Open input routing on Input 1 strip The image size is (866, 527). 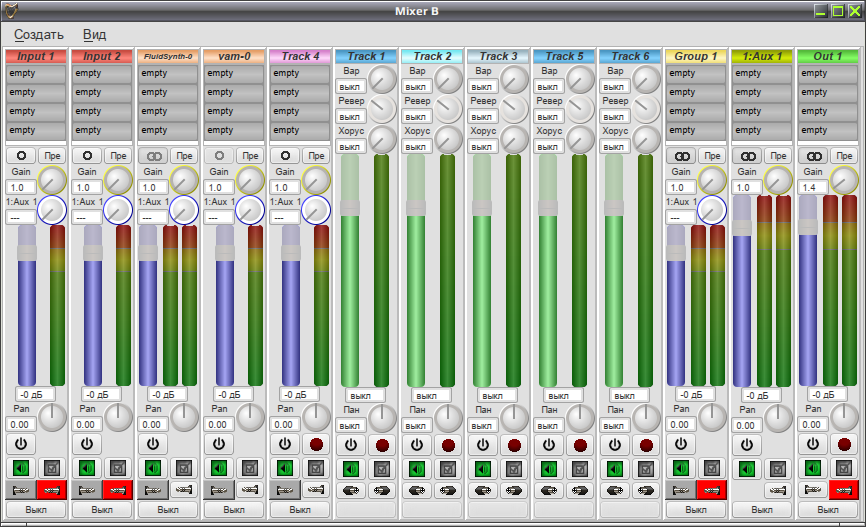coord(21,490)
